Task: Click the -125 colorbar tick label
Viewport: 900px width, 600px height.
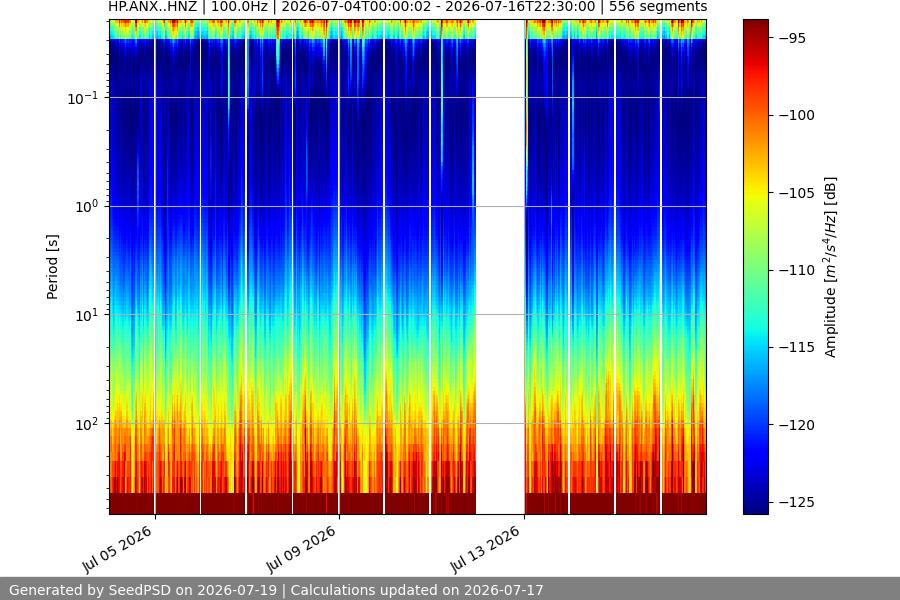Action: click(797, 502)
